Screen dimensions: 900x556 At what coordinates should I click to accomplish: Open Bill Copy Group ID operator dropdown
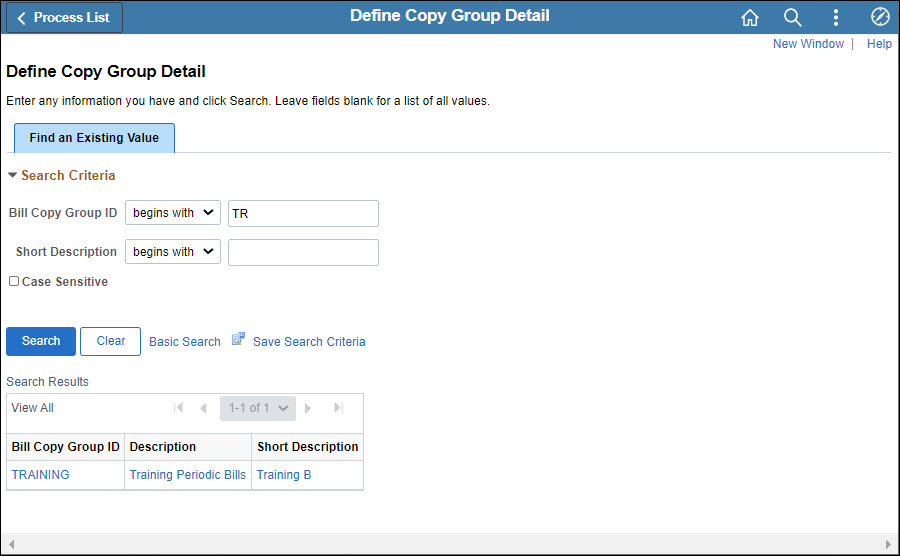[x=172, y=213]
